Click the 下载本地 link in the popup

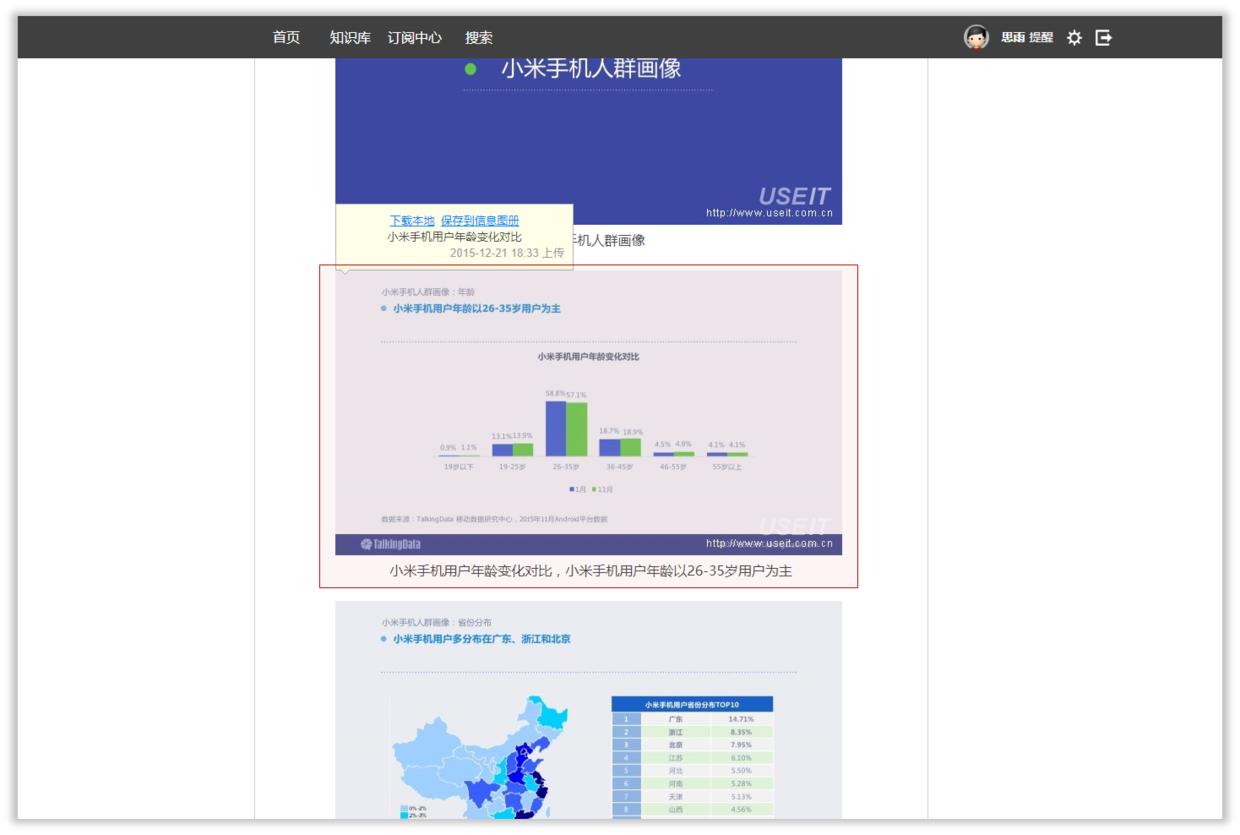[411, 218]
